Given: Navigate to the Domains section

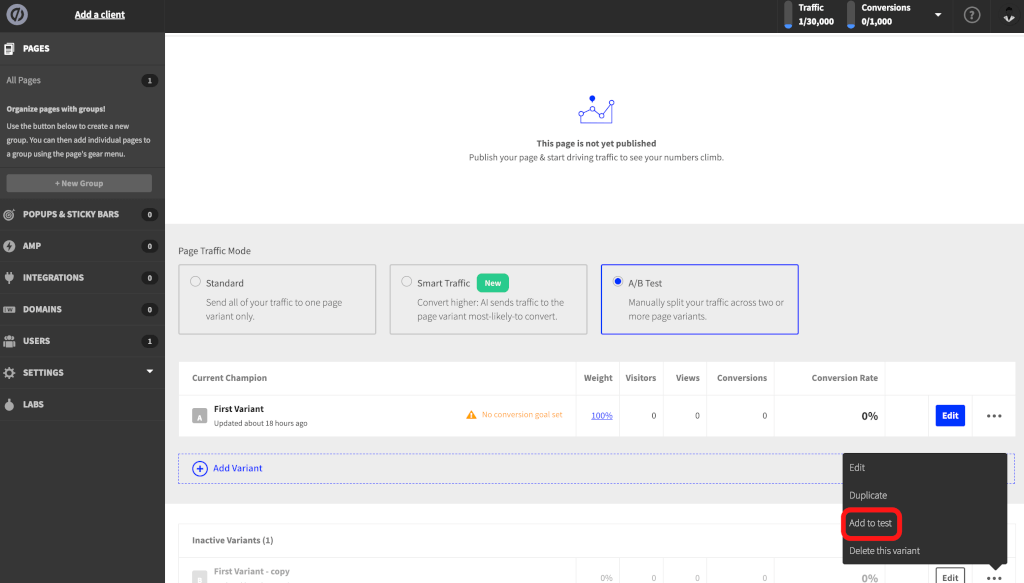Looking at the screenshot, I should (42, 310).
